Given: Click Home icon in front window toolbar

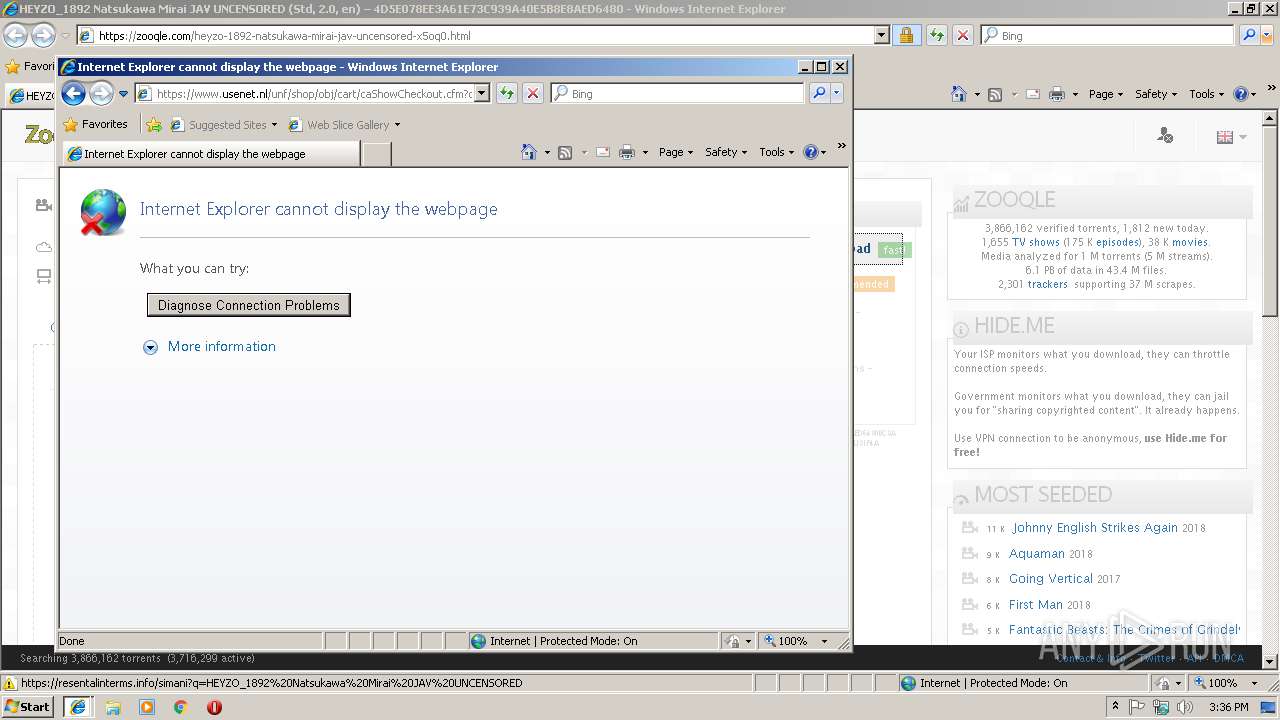Looking at the screenshot, I should pos(529,152).
